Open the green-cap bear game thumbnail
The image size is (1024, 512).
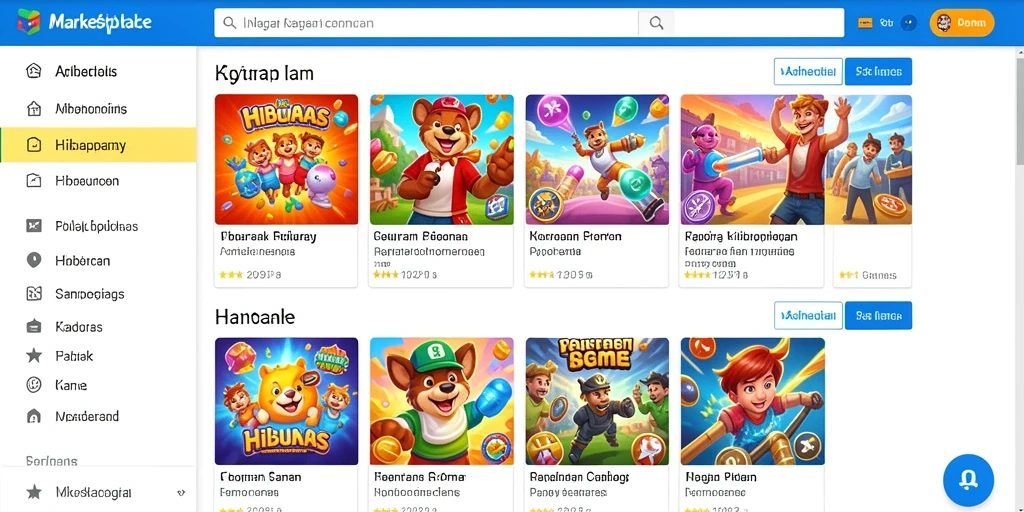coord(441,401)
